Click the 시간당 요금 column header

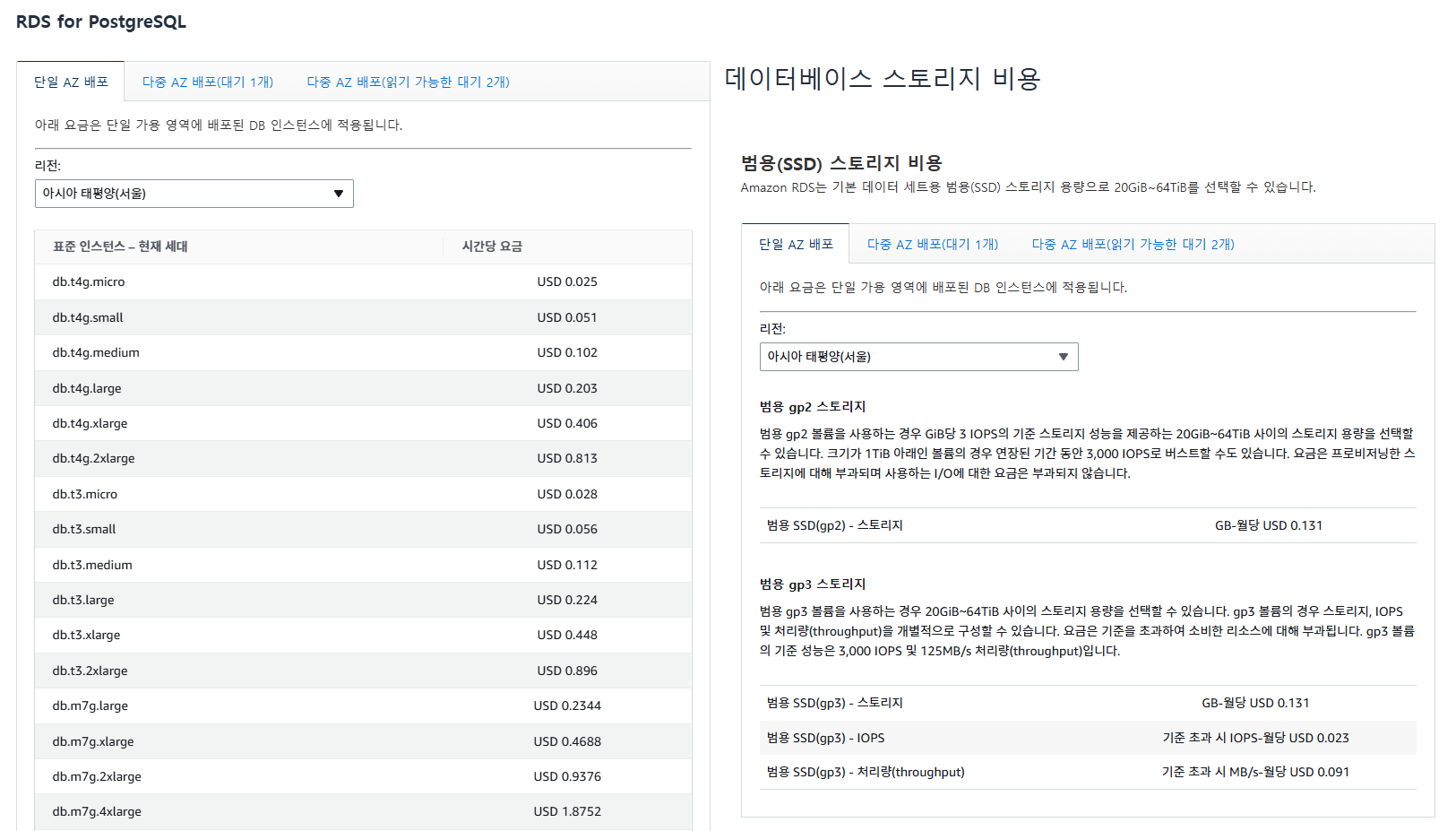point(492,247)
